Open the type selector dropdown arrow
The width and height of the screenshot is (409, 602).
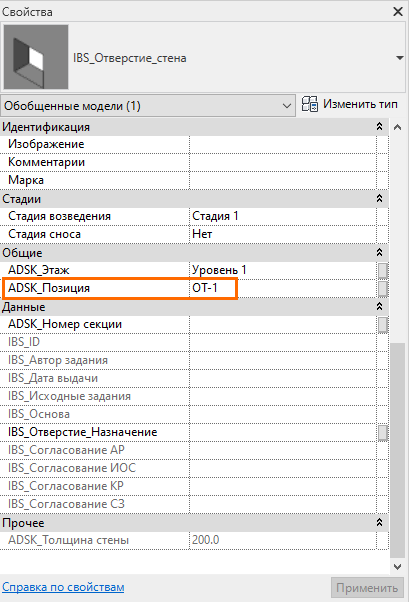pyautogui.click(x=399, y=58)
